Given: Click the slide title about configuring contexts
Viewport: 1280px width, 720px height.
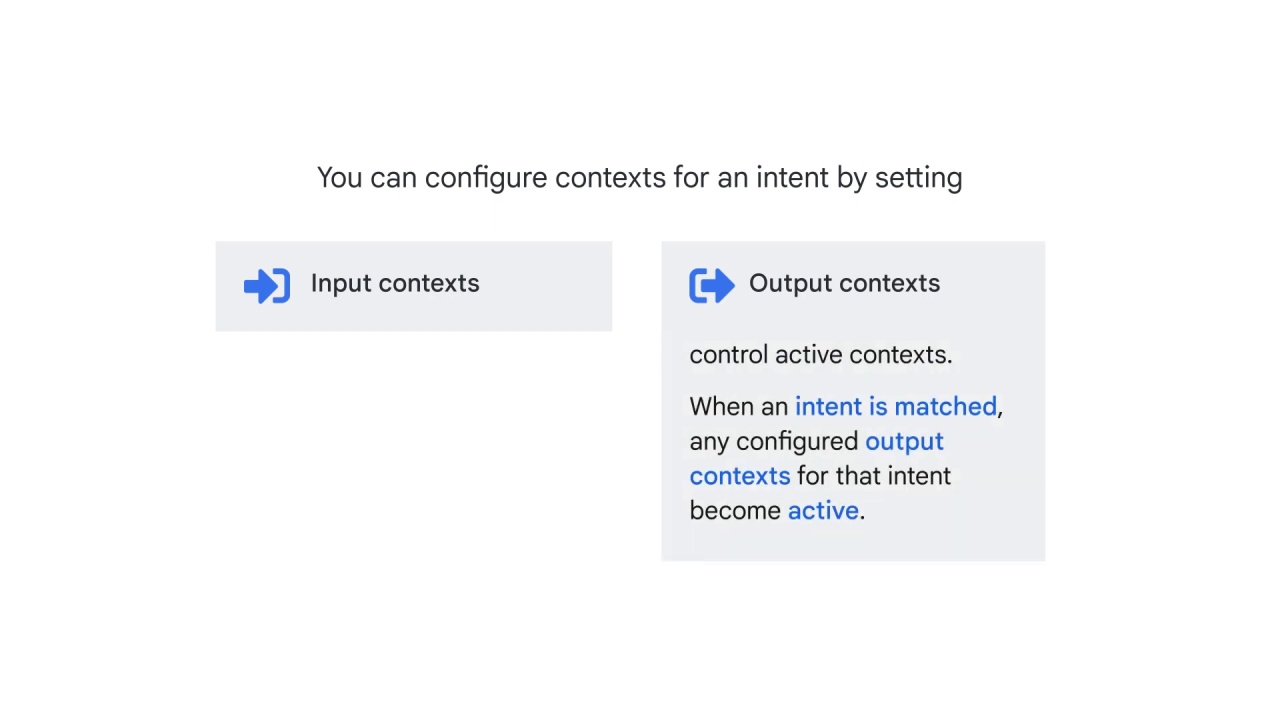Looking at the screenshot, I should coord(640,178).
